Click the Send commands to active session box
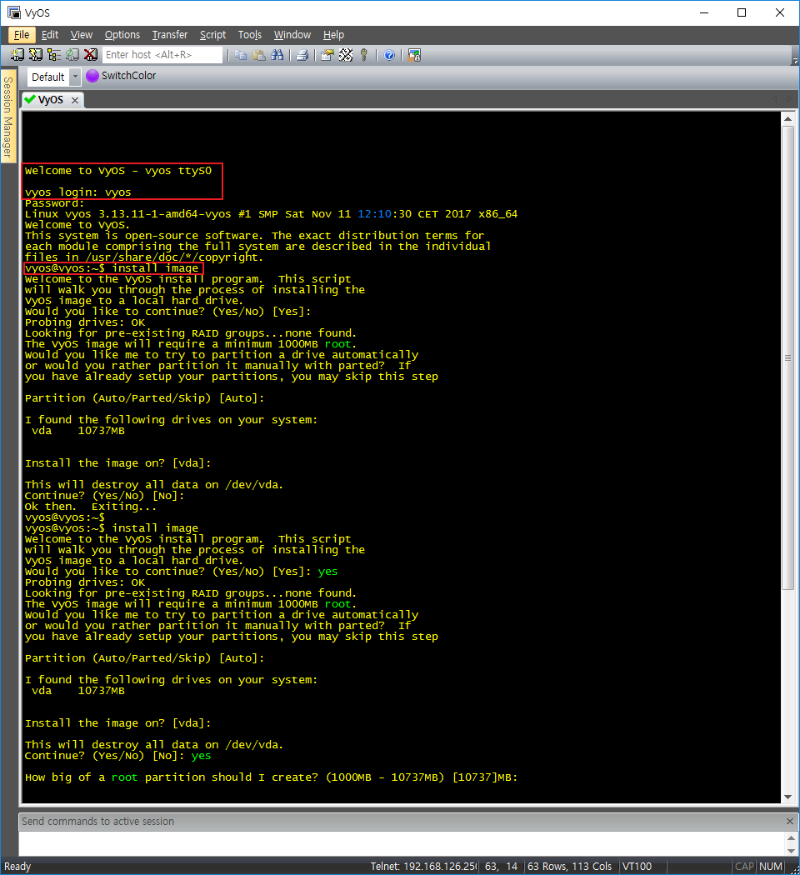Screen dimensions: 800x875 (x=392, y=821)
